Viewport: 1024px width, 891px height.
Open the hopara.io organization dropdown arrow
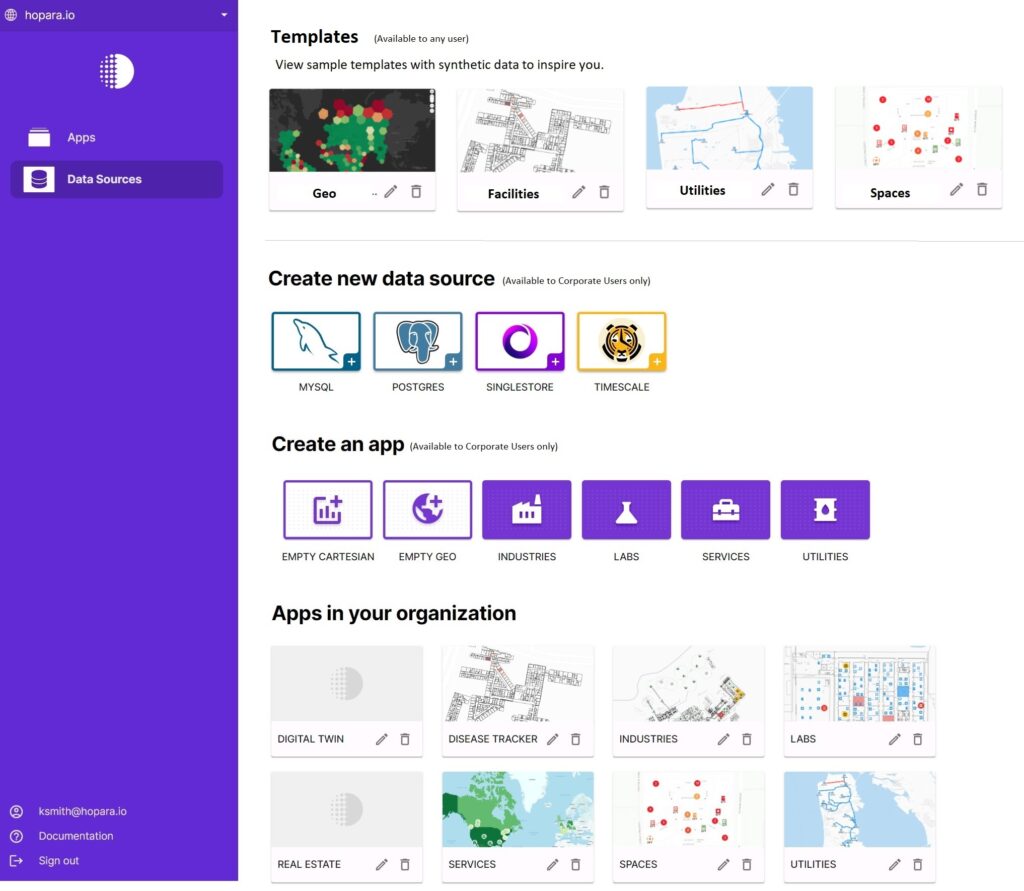coord(224,14)
